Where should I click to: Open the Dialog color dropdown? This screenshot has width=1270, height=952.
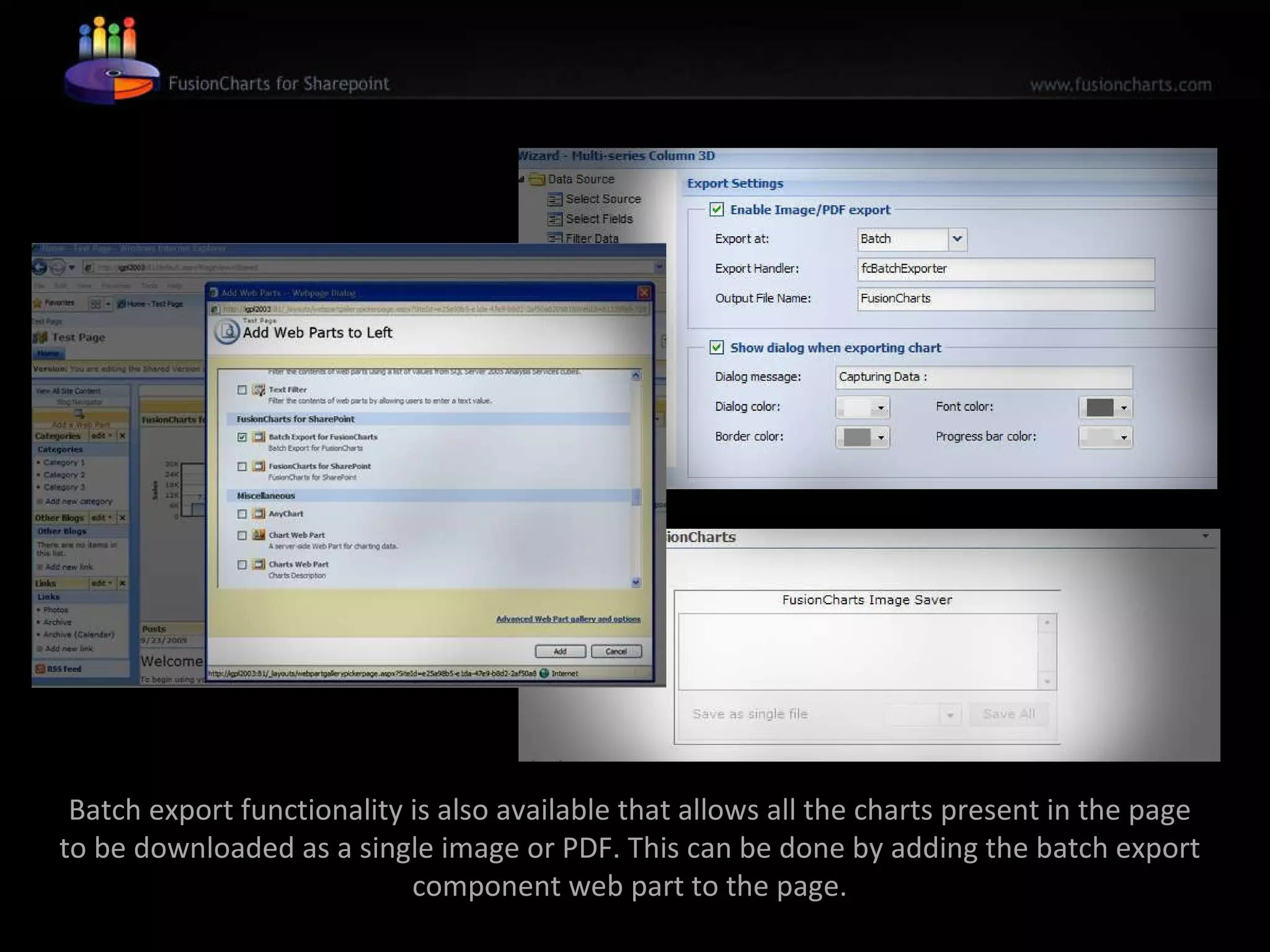[880, 408]
